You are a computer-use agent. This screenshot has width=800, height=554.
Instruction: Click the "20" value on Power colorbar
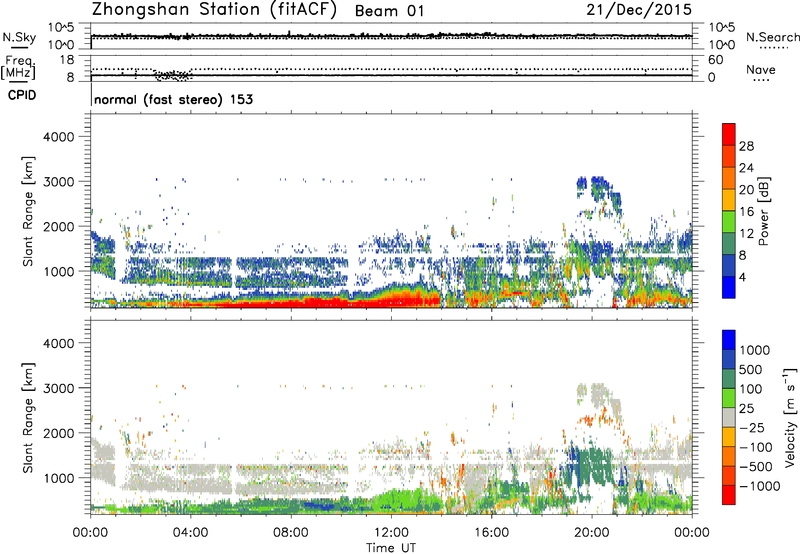click(x=746, y=190)
